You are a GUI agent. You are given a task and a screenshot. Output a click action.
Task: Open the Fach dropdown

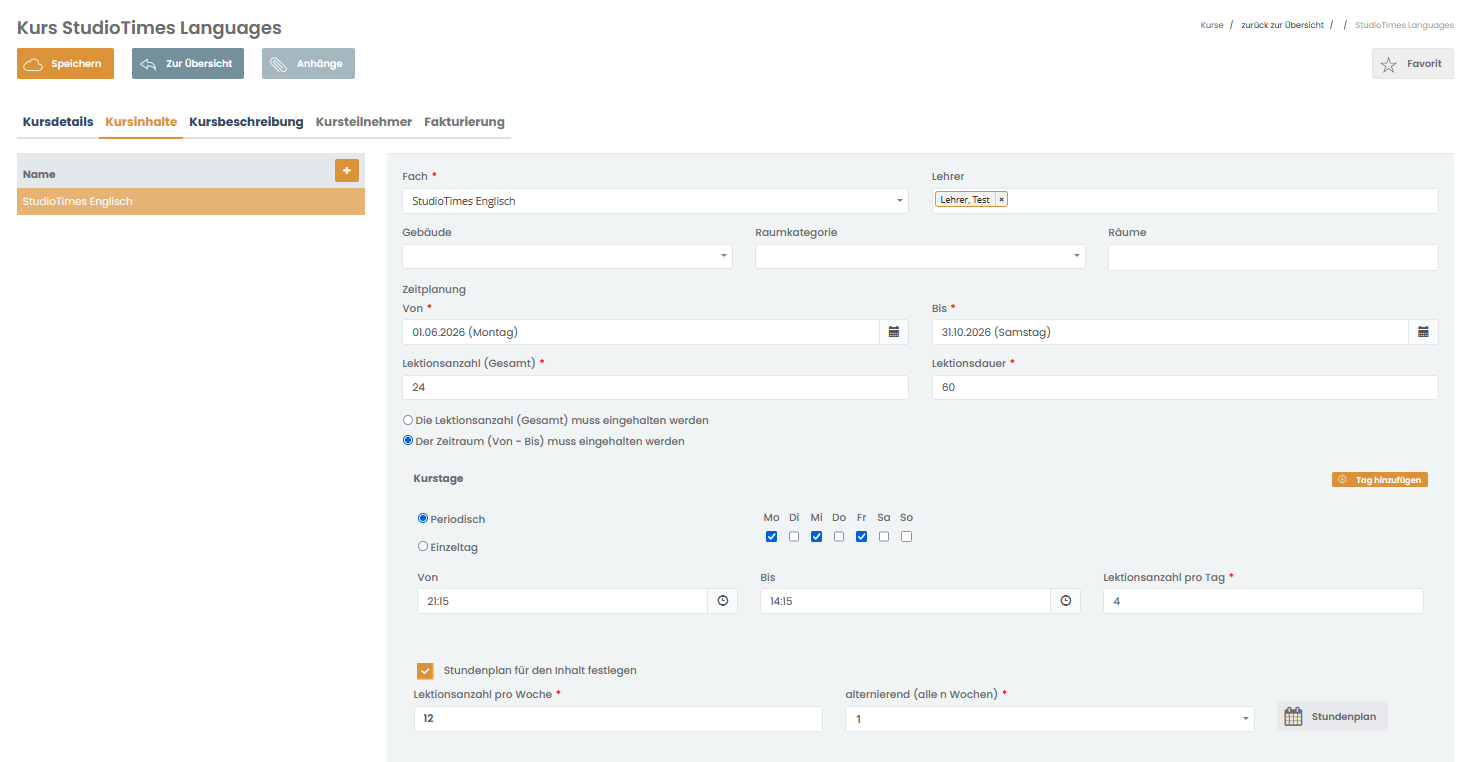click(x=655, y=201)
